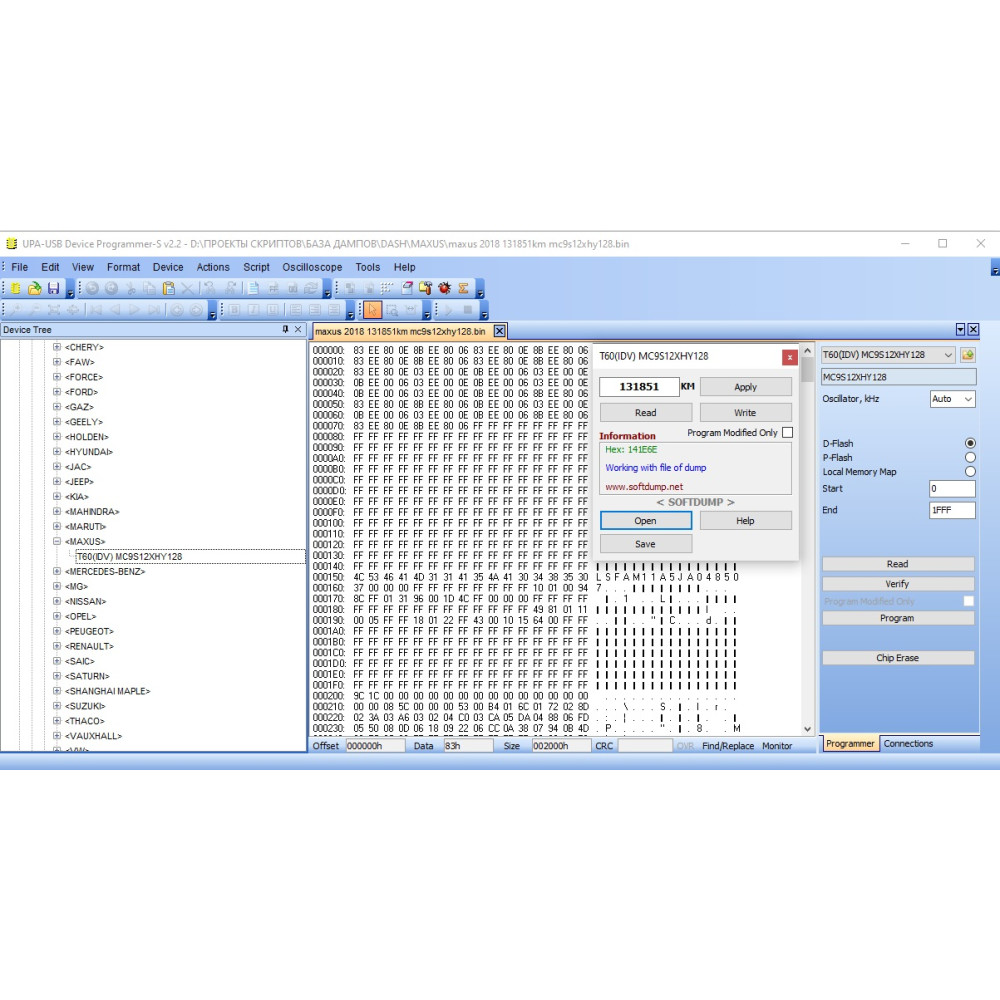Click the green icon beside device selector
The width and height of the screenshot is (1000, 1000).
pyautogui.click(x=967, y=355)
